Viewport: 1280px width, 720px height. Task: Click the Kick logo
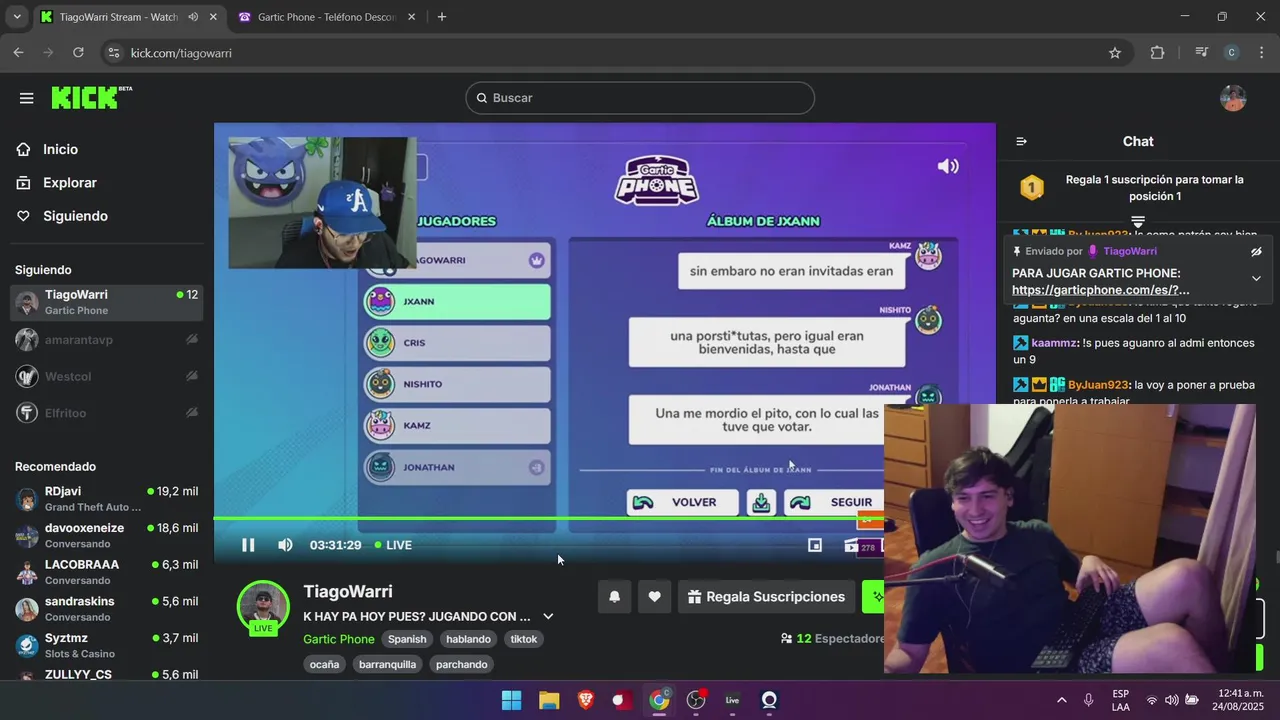point(91,97)
